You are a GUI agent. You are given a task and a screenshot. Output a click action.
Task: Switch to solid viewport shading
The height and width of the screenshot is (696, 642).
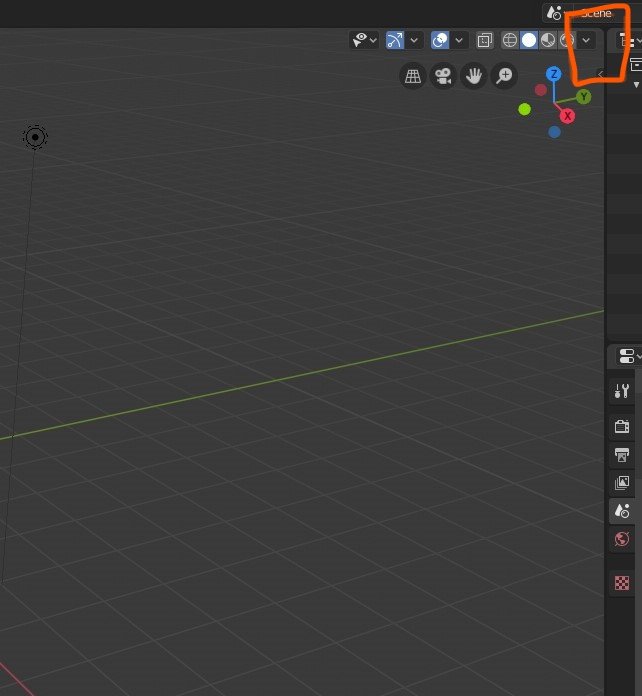tap(529, 40)
